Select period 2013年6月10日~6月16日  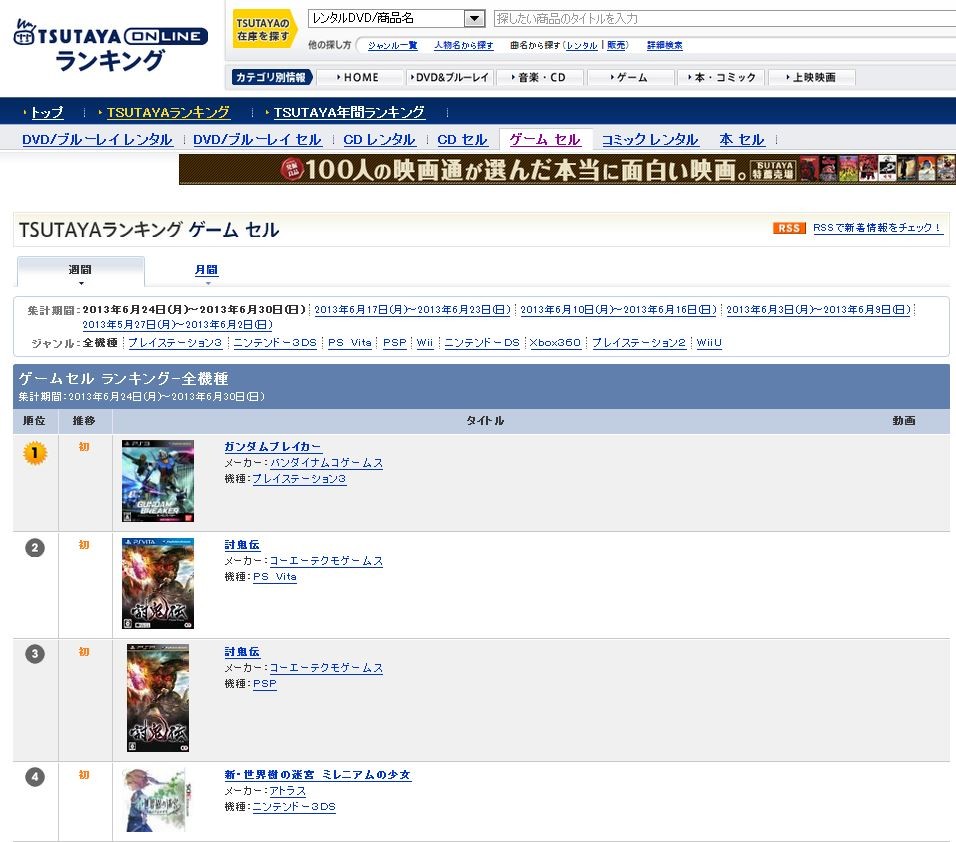618,310
